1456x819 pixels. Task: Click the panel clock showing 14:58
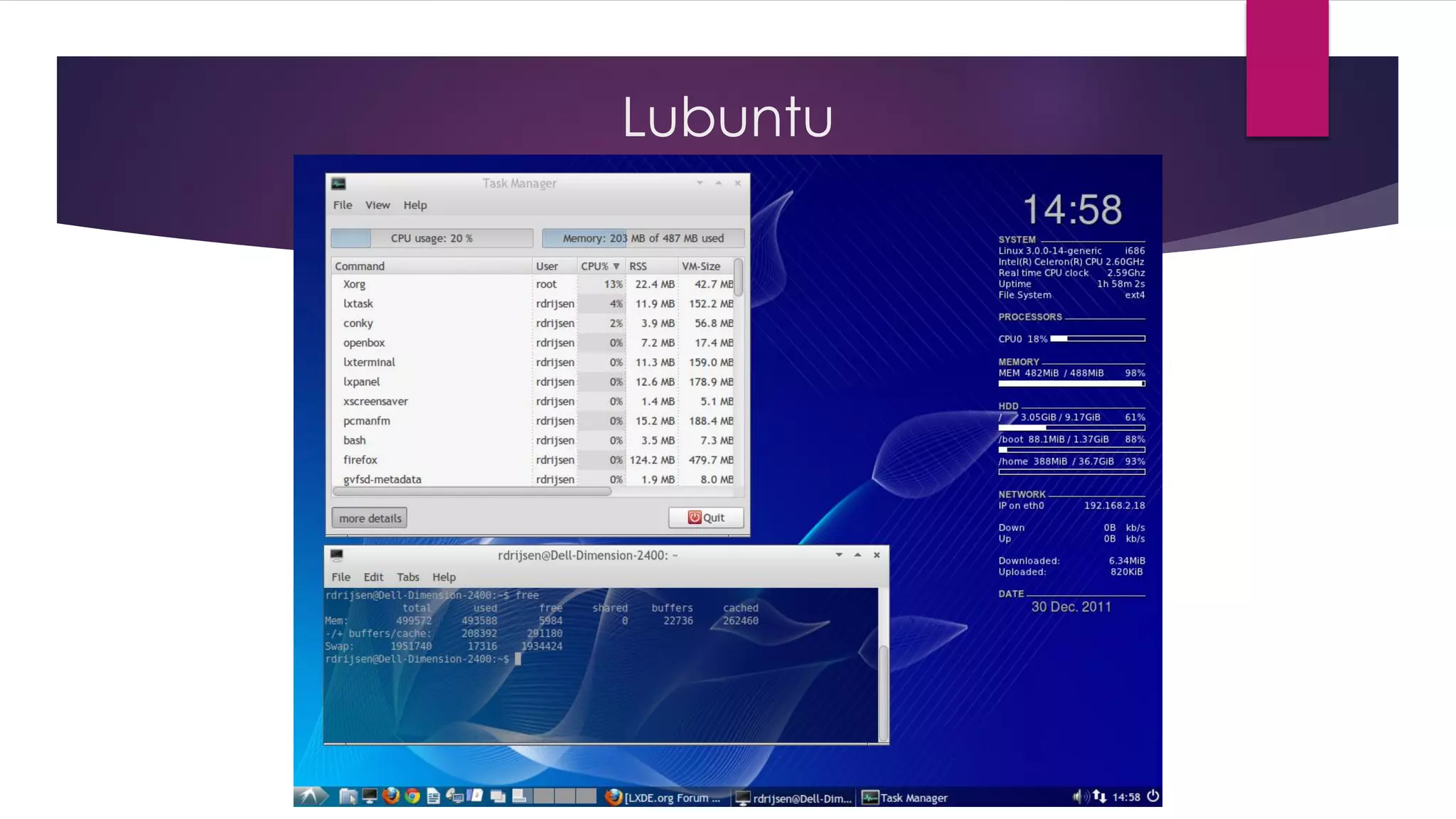[x=1126, y=797]
